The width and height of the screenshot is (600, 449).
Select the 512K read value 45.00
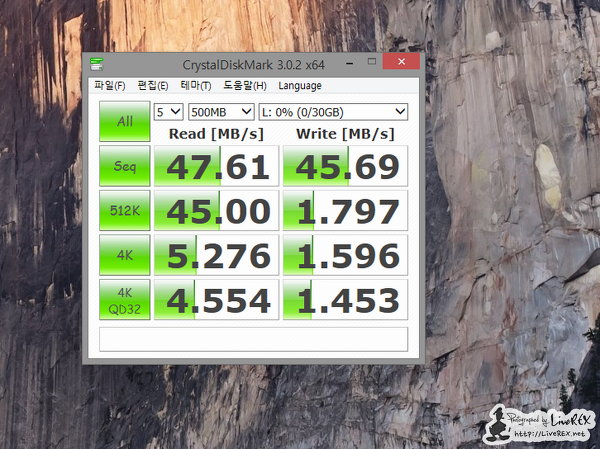tap(216, 211)
